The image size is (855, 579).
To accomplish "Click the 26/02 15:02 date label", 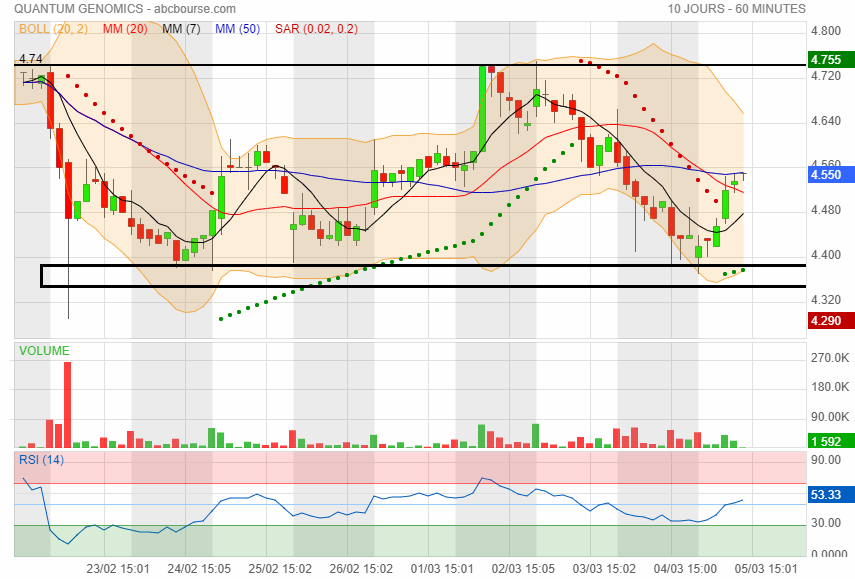I will click(361, 569).
